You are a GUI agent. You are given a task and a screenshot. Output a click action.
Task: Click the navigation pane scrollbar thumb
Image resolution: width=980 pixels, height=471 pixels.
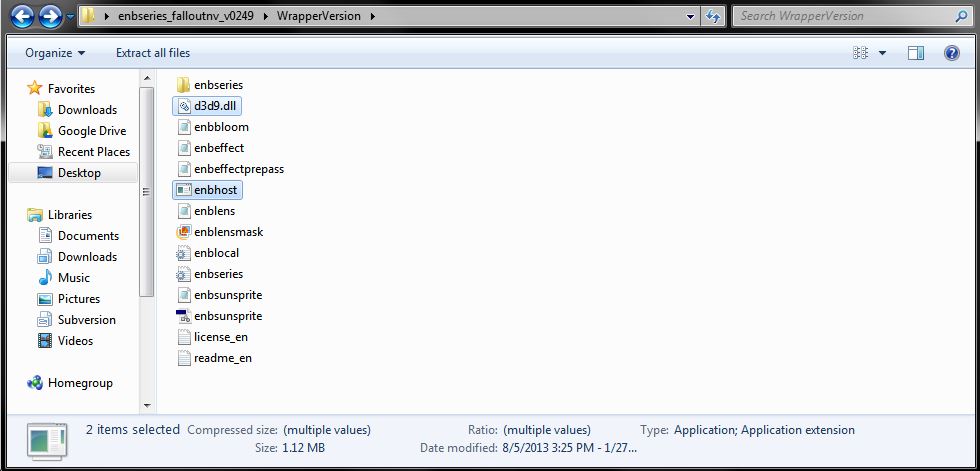(147, 192)
